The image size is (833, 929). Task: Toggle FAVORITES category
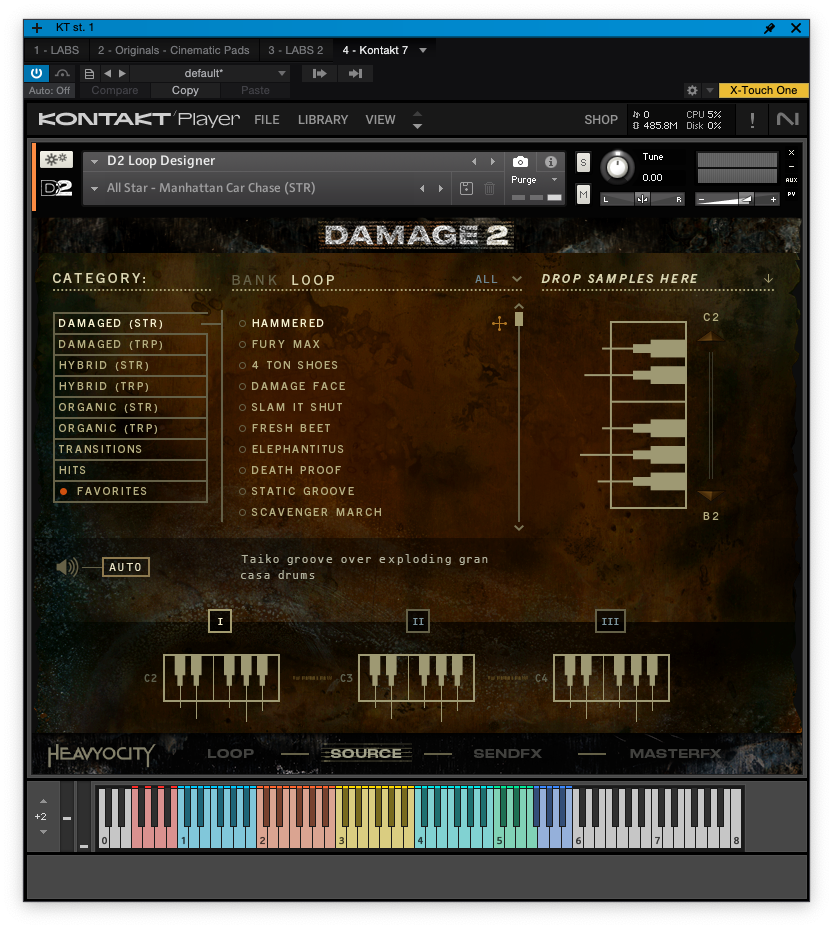(x=130, y=491)
